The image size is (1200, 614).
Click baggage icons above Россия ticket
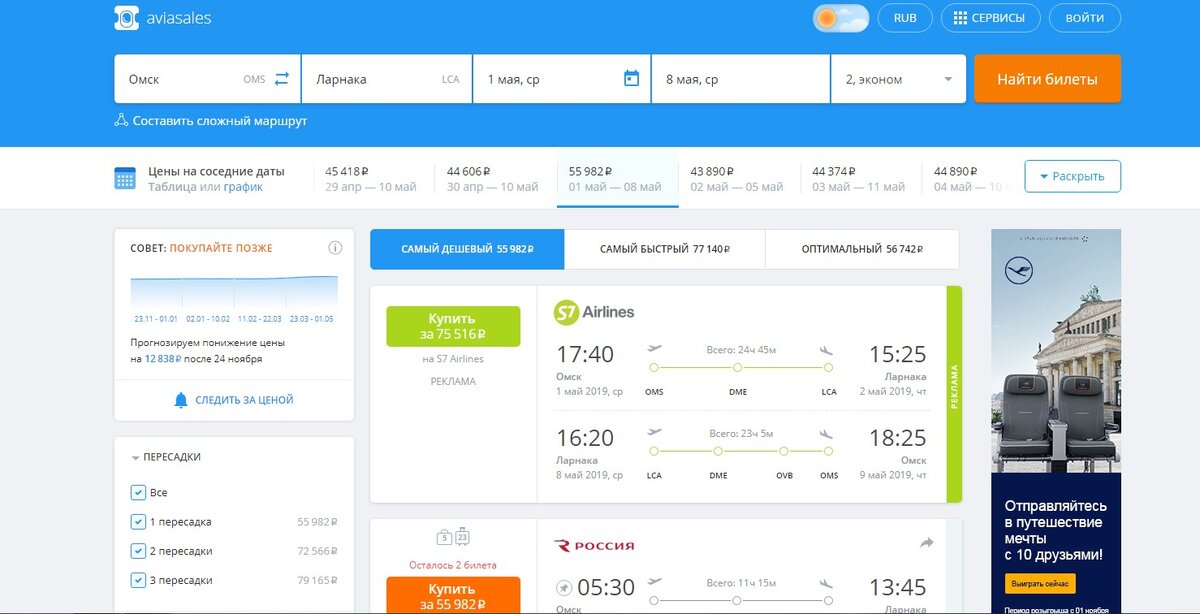453,537
